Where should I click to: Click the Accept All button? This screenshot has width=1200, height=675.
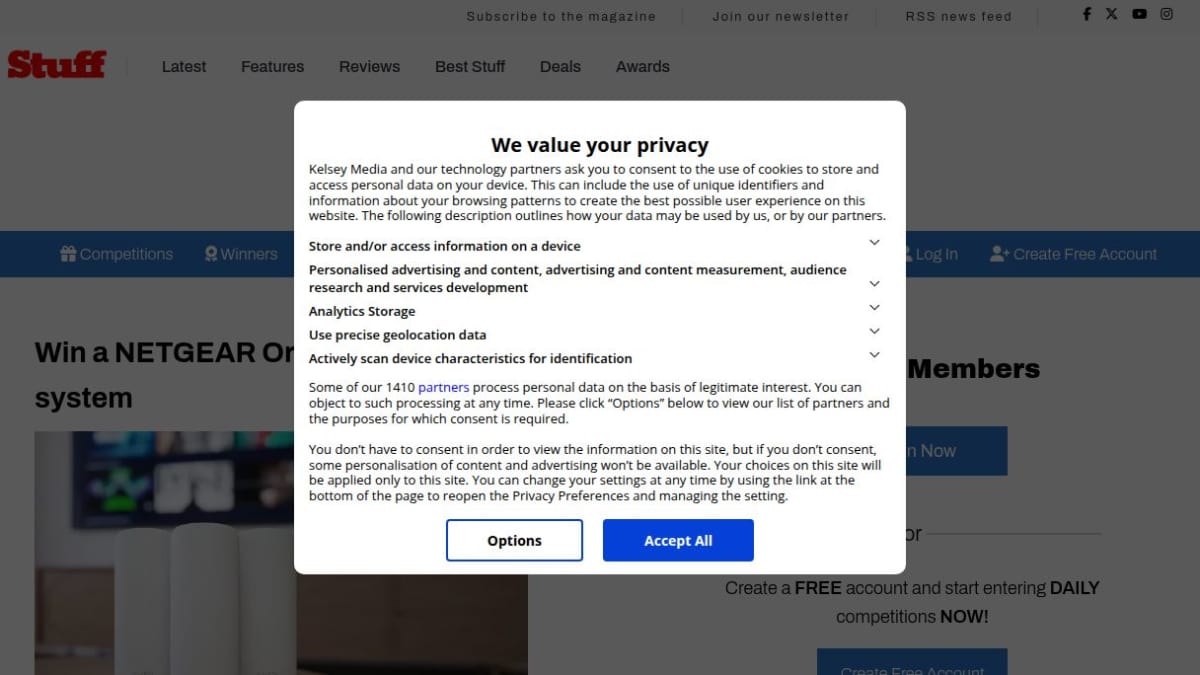678,540
